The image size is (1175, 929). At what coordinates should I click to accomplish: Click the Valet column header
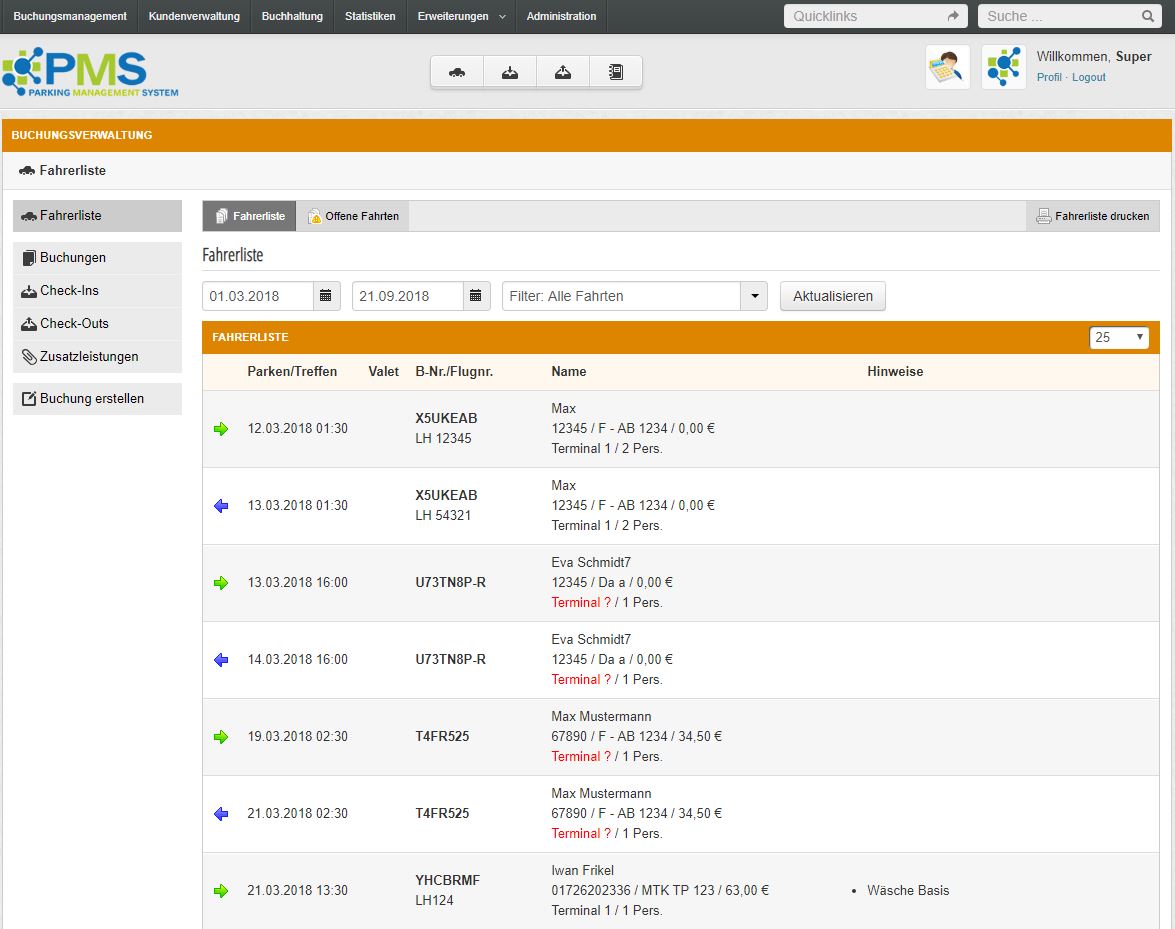pyautogui.click(x=384, y=372)
